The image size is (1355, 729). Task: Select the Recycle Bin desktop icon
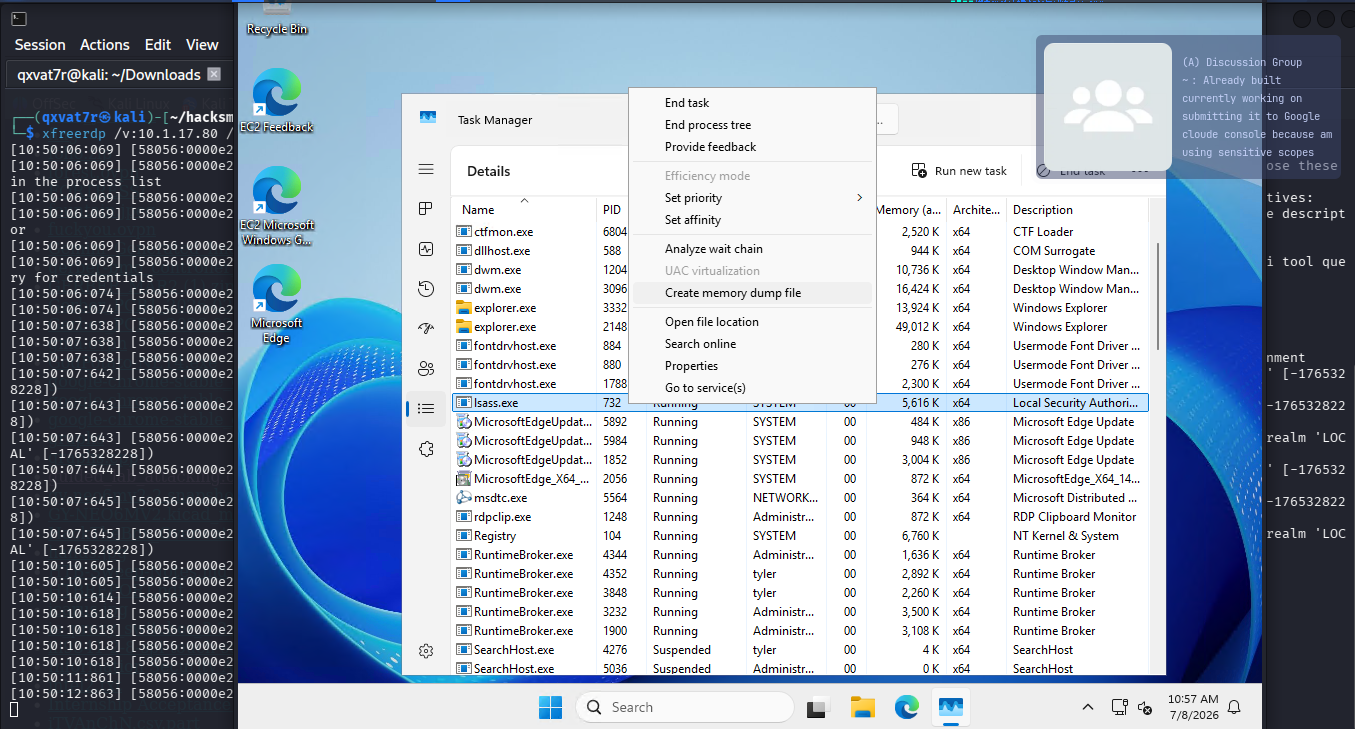[277, 19]
